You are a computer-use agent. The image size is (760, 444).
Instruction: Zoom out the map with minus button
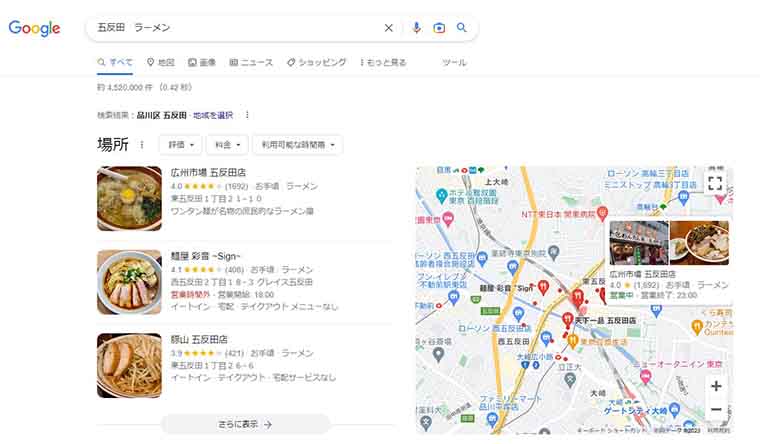pos(716,409)
